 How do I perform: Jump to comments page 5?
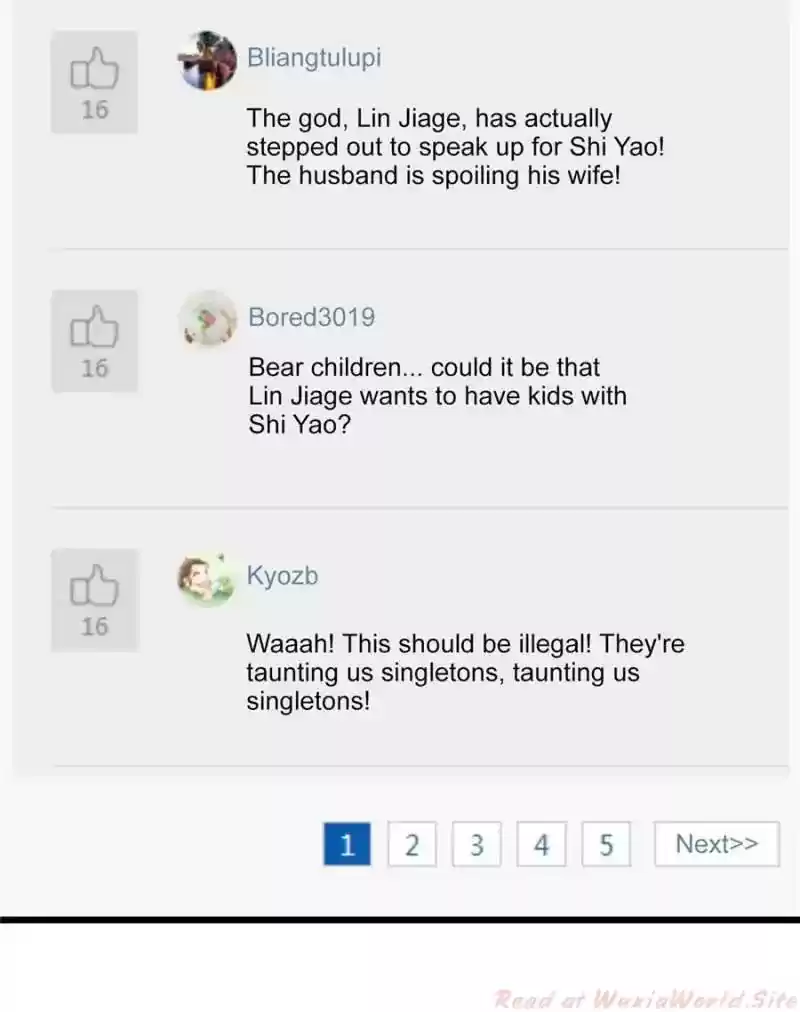tap(606, 845)
